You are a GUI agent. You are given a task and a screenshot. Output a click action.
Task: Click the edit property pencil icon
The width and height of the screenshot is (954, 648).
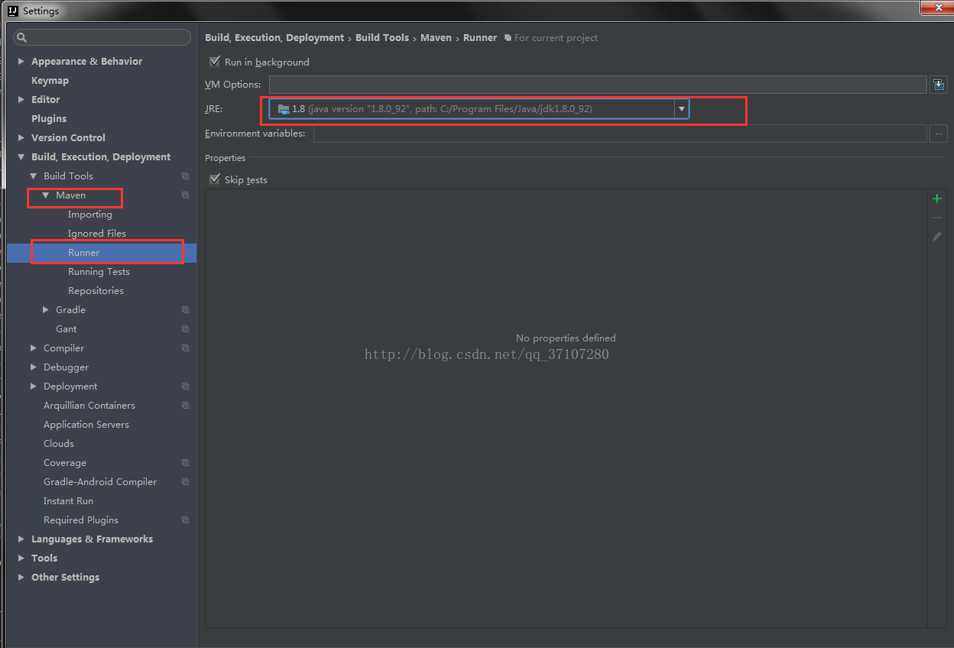(x=936, y=237)
